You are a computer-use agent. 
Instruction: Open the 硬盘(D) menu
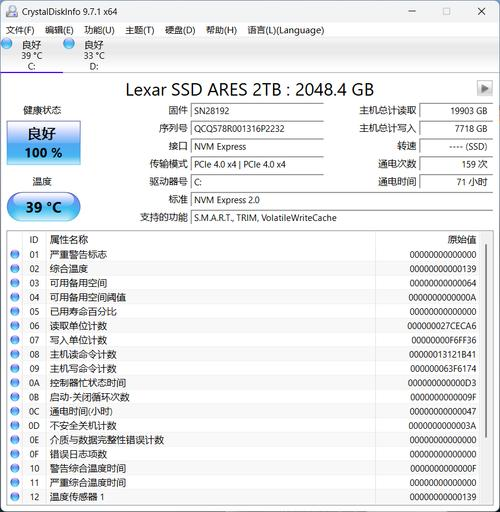[180, 30]
